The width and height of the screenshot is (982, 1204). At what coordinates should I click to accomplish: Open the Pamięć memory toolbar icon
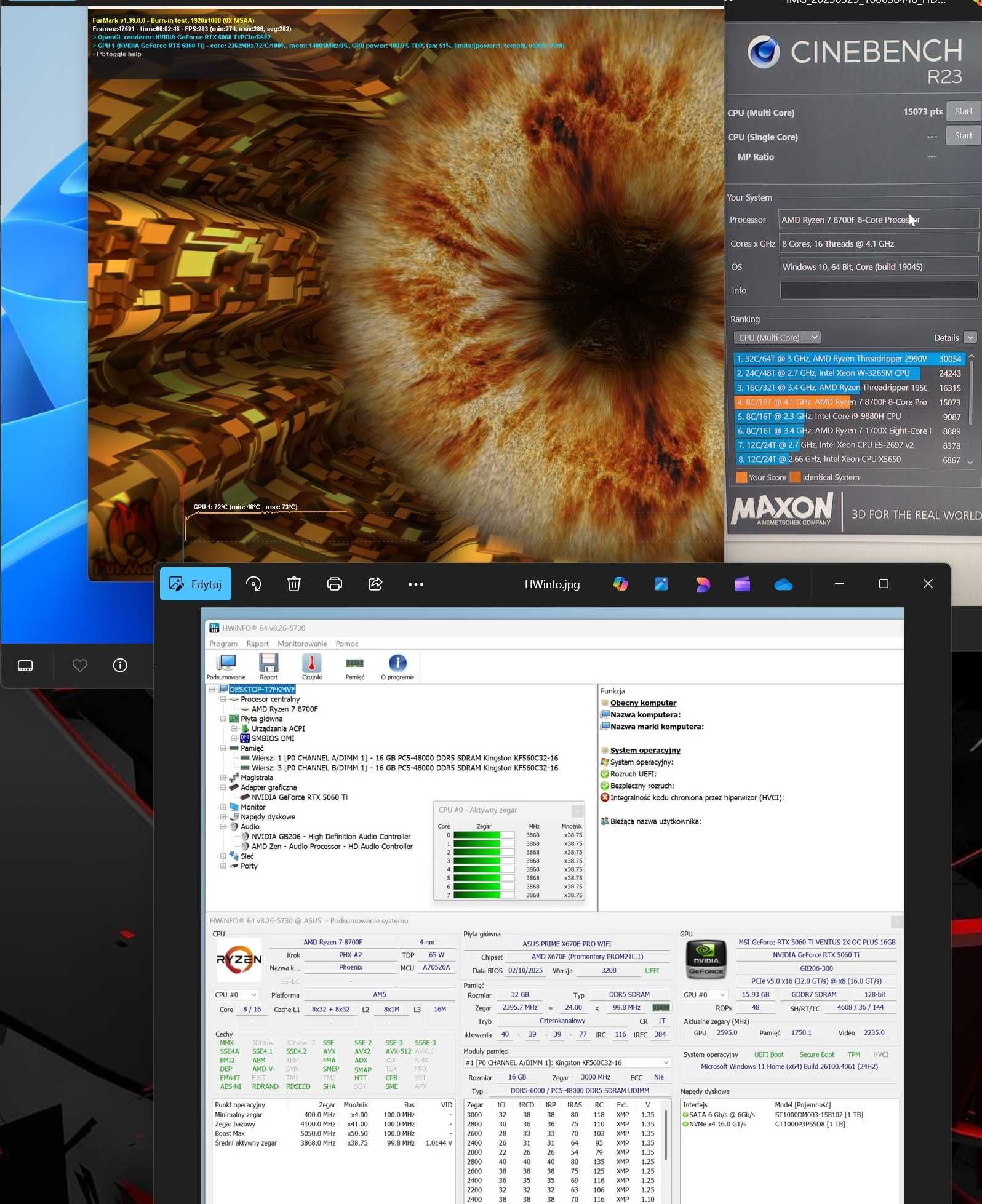[x=355, y=667]
